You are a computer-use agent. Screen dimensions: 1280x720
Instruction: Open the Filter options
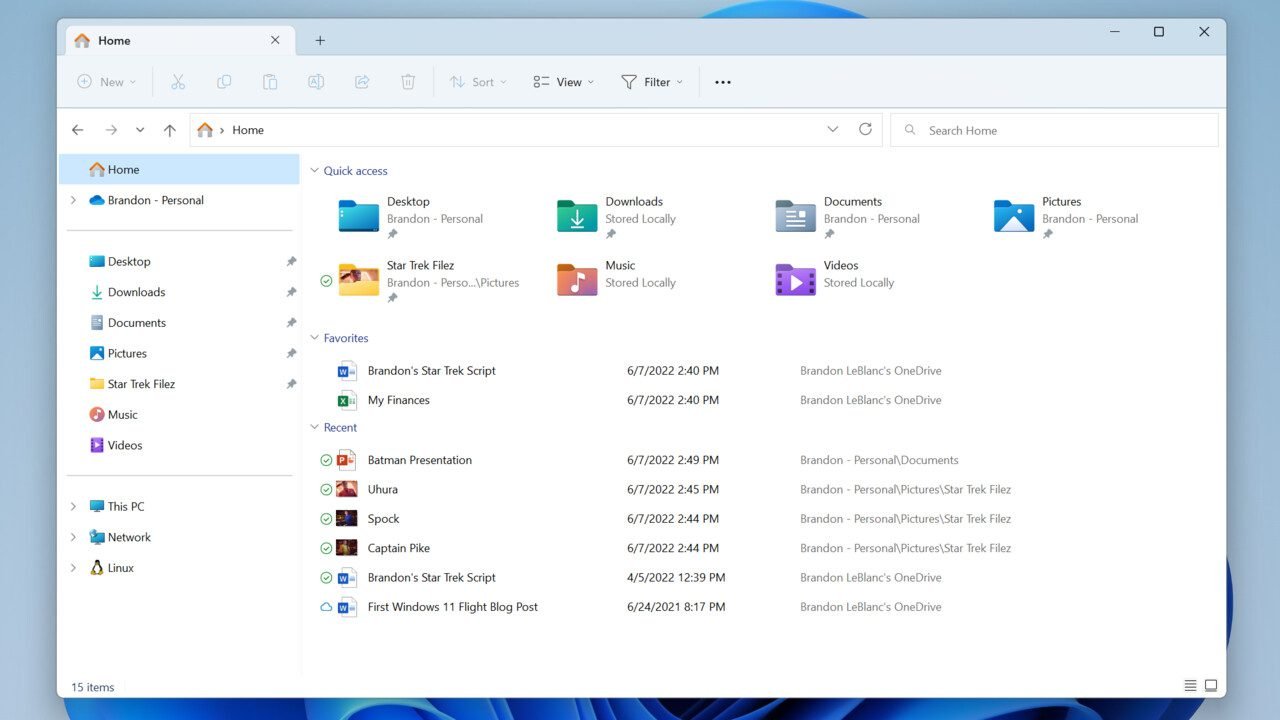pos(652,81)
